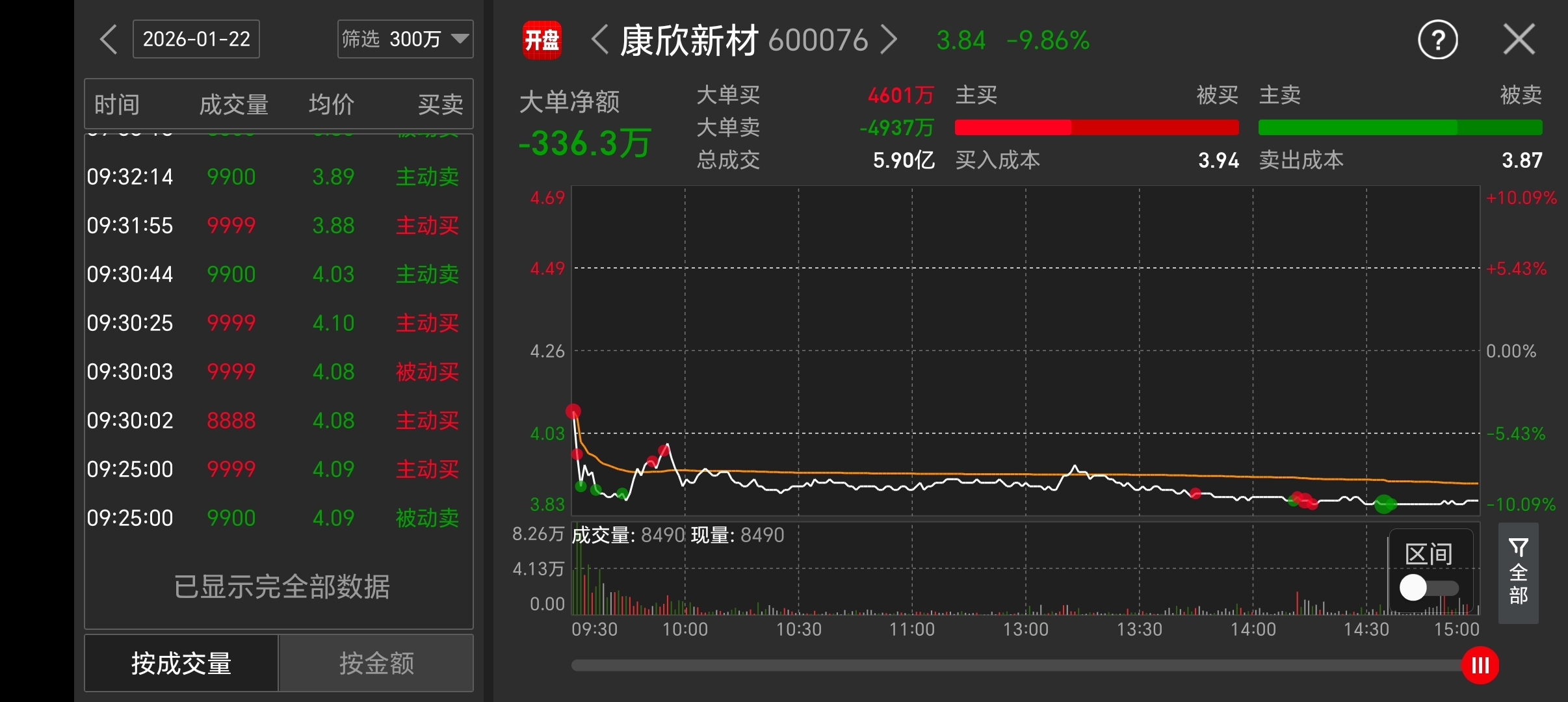Open the 筛选 300万 dropdown
Image resolution: width=1568 pixels, height=702 pixels.
405,40
